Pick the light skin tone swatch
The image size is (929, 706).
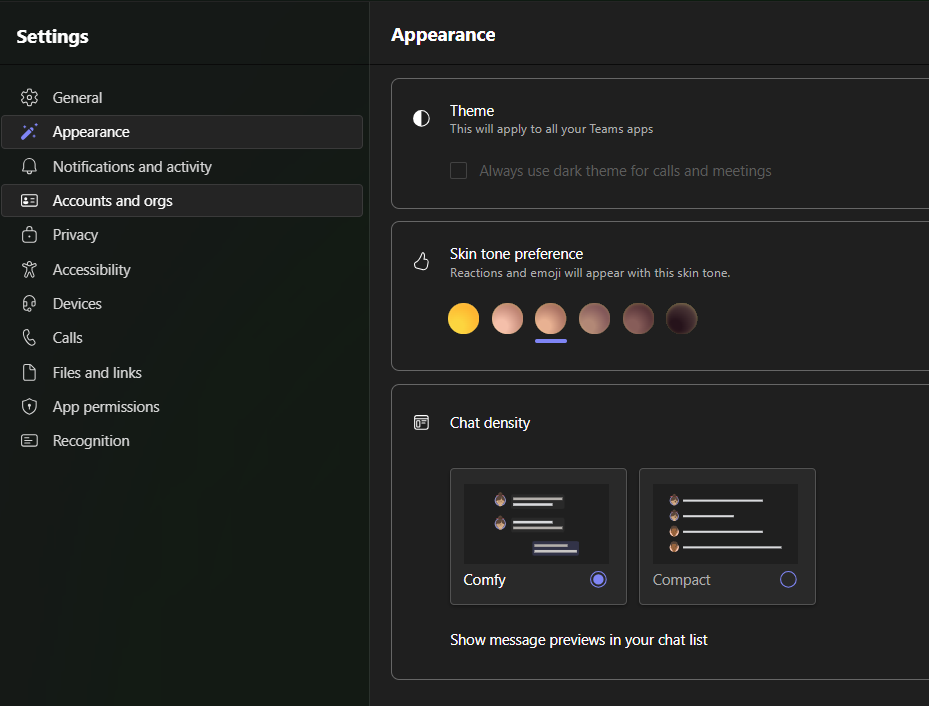[x=507, y=319]
